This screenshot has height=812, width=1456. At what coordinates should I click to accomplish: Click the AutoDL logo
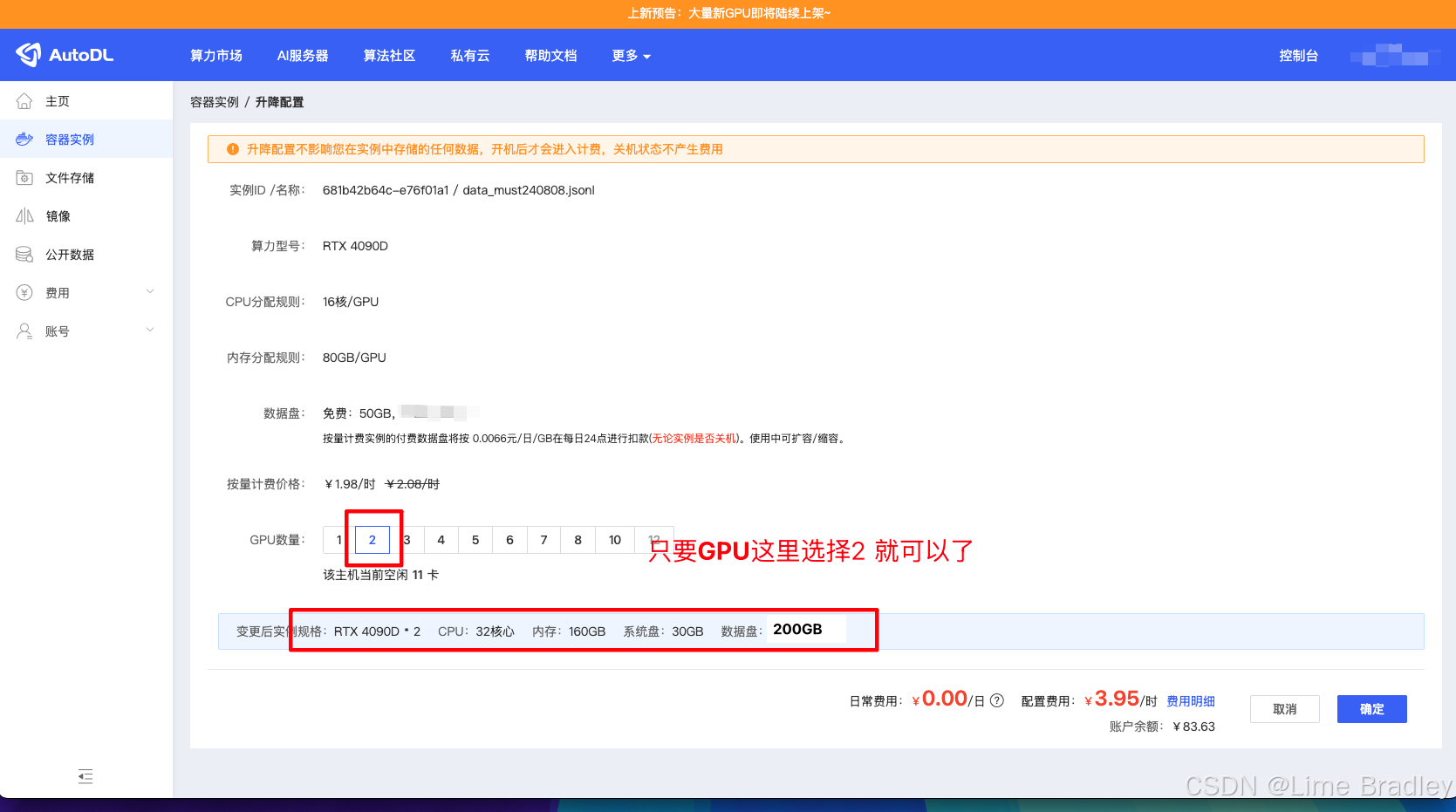click(x=65, y=55)
